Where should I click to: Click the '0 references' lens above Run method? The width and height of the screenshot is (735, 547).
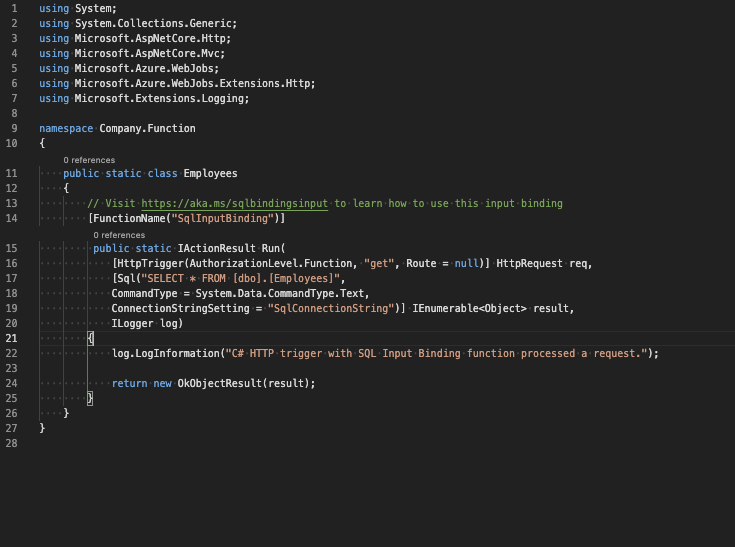click(x=119, y=235)
